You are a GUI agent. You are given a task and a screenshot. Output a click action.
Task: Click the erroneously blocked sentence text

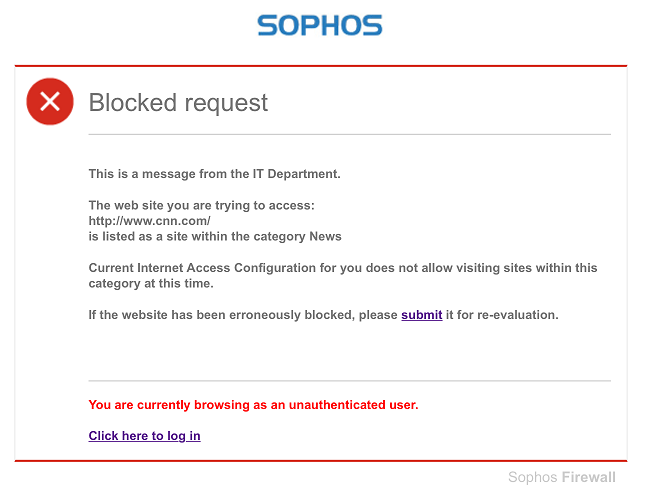click(x=323, y=315)
